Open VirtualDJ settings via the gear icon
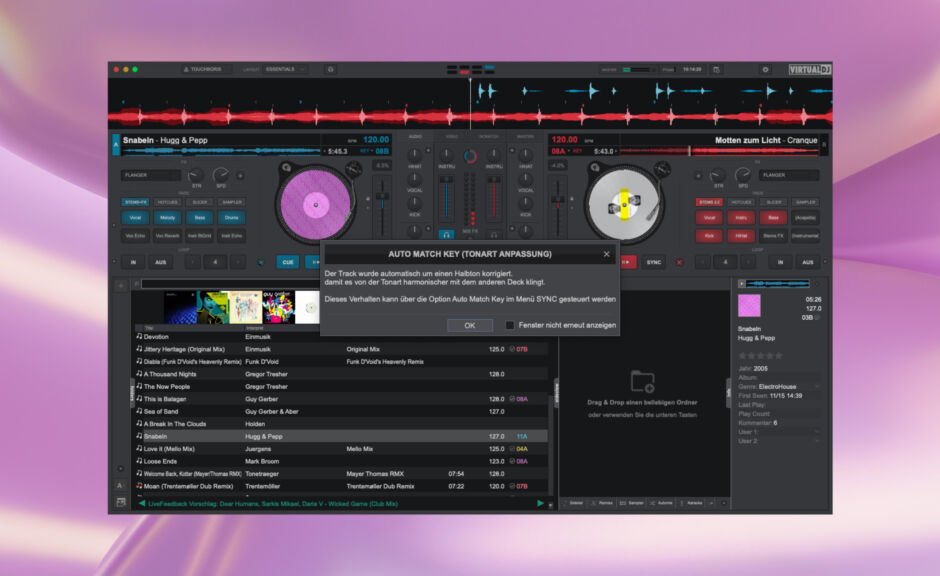The height and width of the screenshot is (576, 940). coord(763,69)
